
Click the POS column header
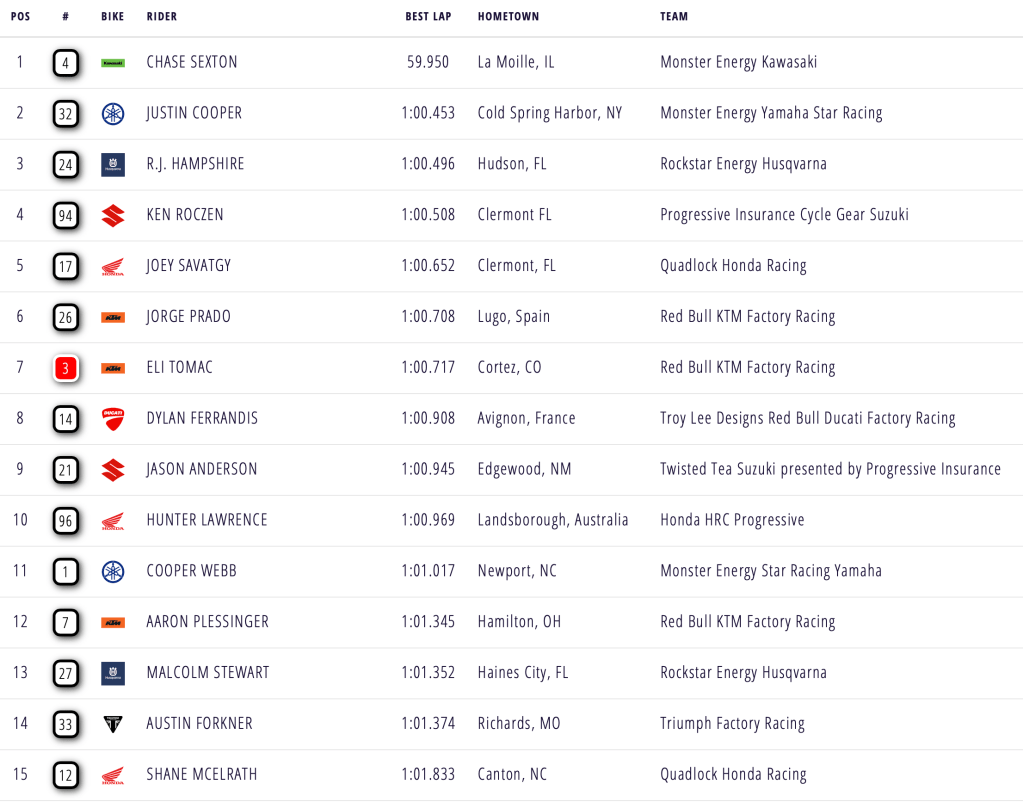click(20, 17)
